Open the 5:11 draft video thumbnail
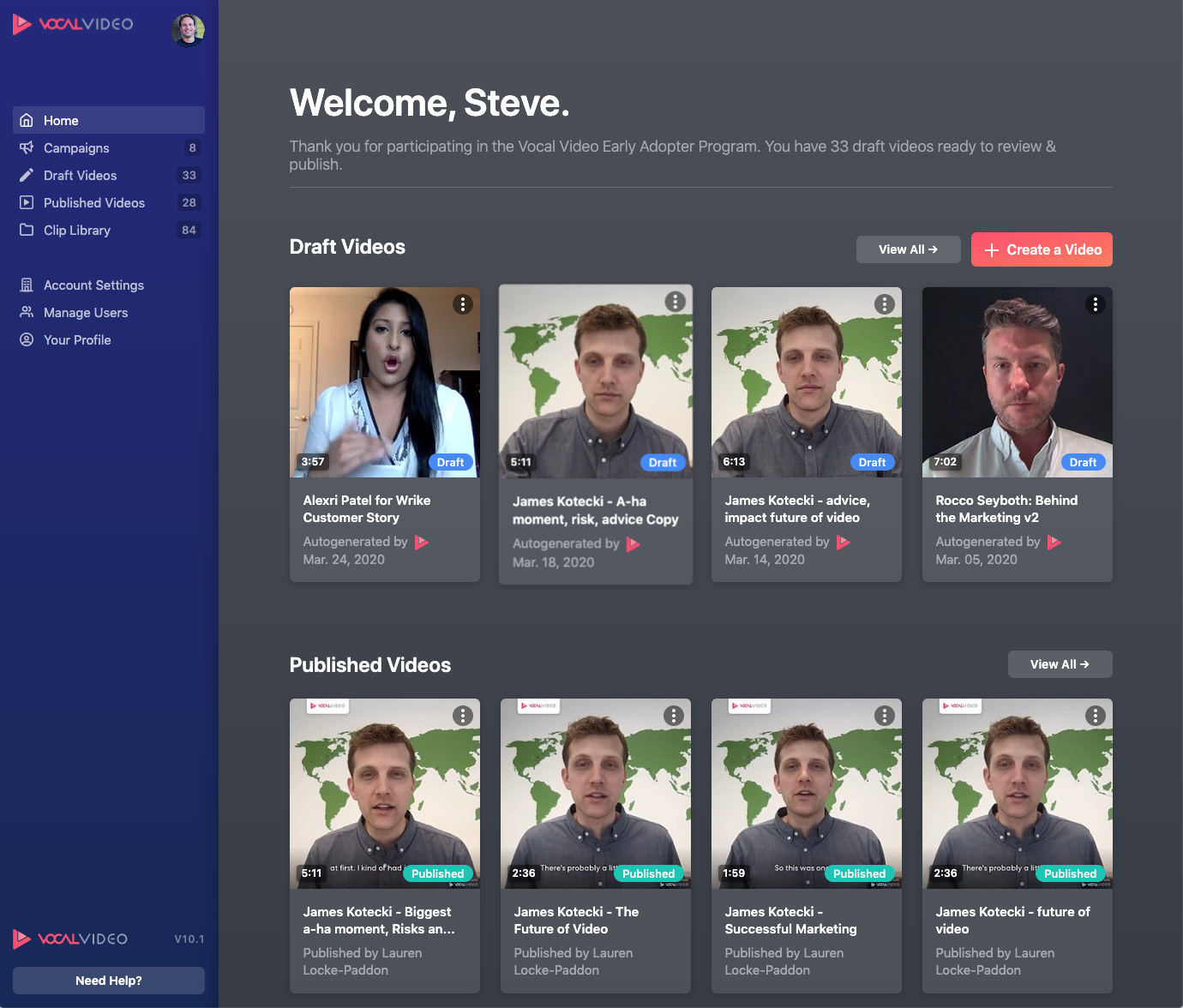The image size is (1183, 1008). pyautogui.click(x=596, y=381)
